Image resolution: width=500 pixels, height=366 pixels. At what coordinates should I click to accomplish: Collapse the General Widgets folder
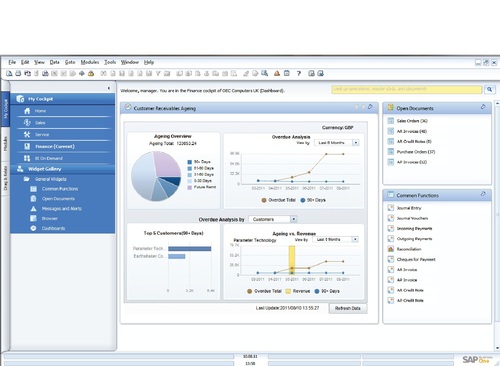[26, 179]
